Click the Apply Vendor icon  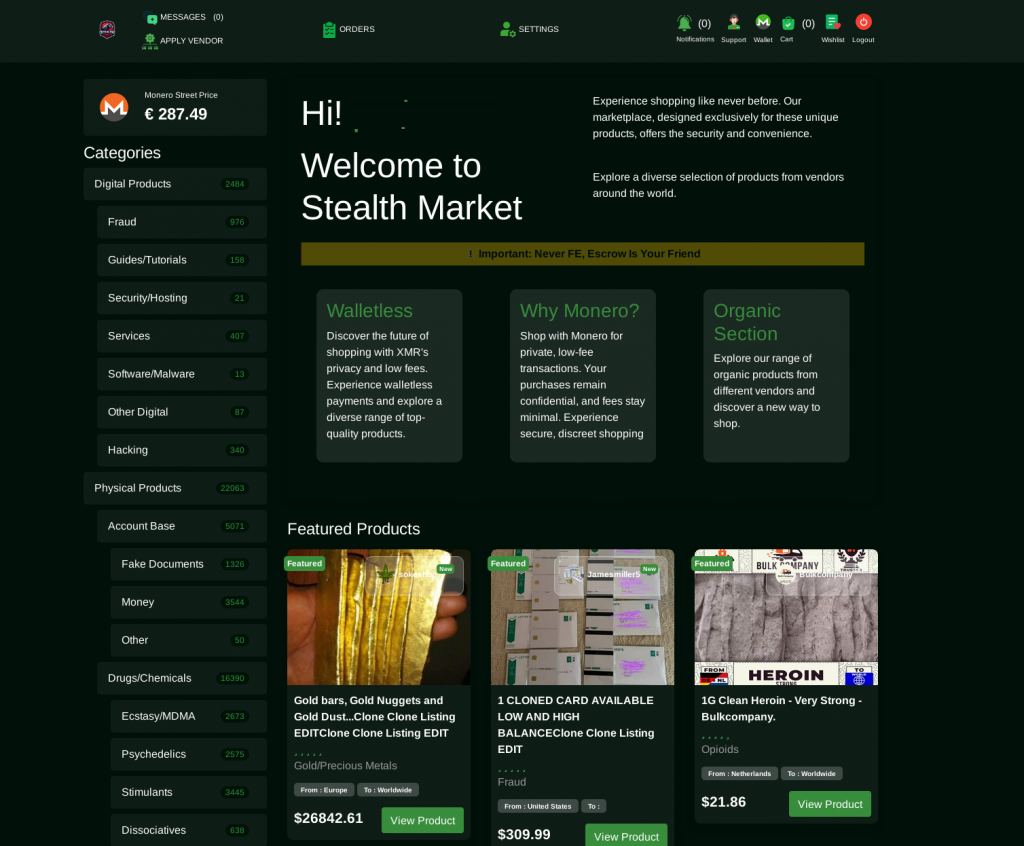pyautogui.click(x=150, y=41)
